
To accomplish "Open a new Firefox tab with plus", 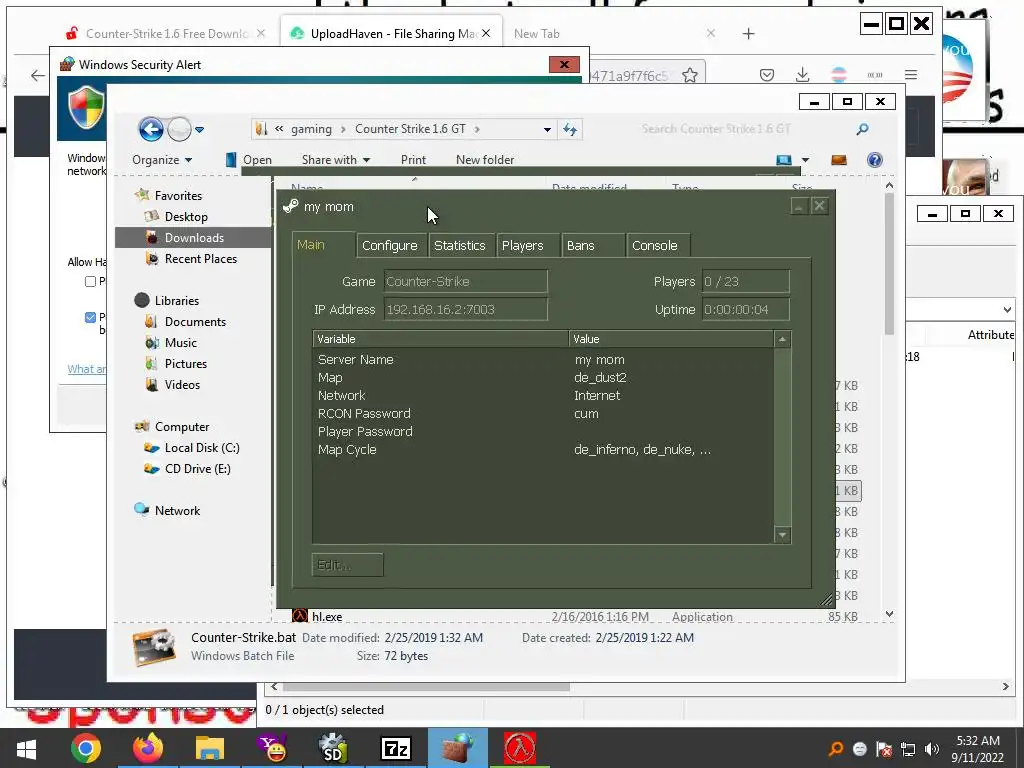I will point(748,33).
